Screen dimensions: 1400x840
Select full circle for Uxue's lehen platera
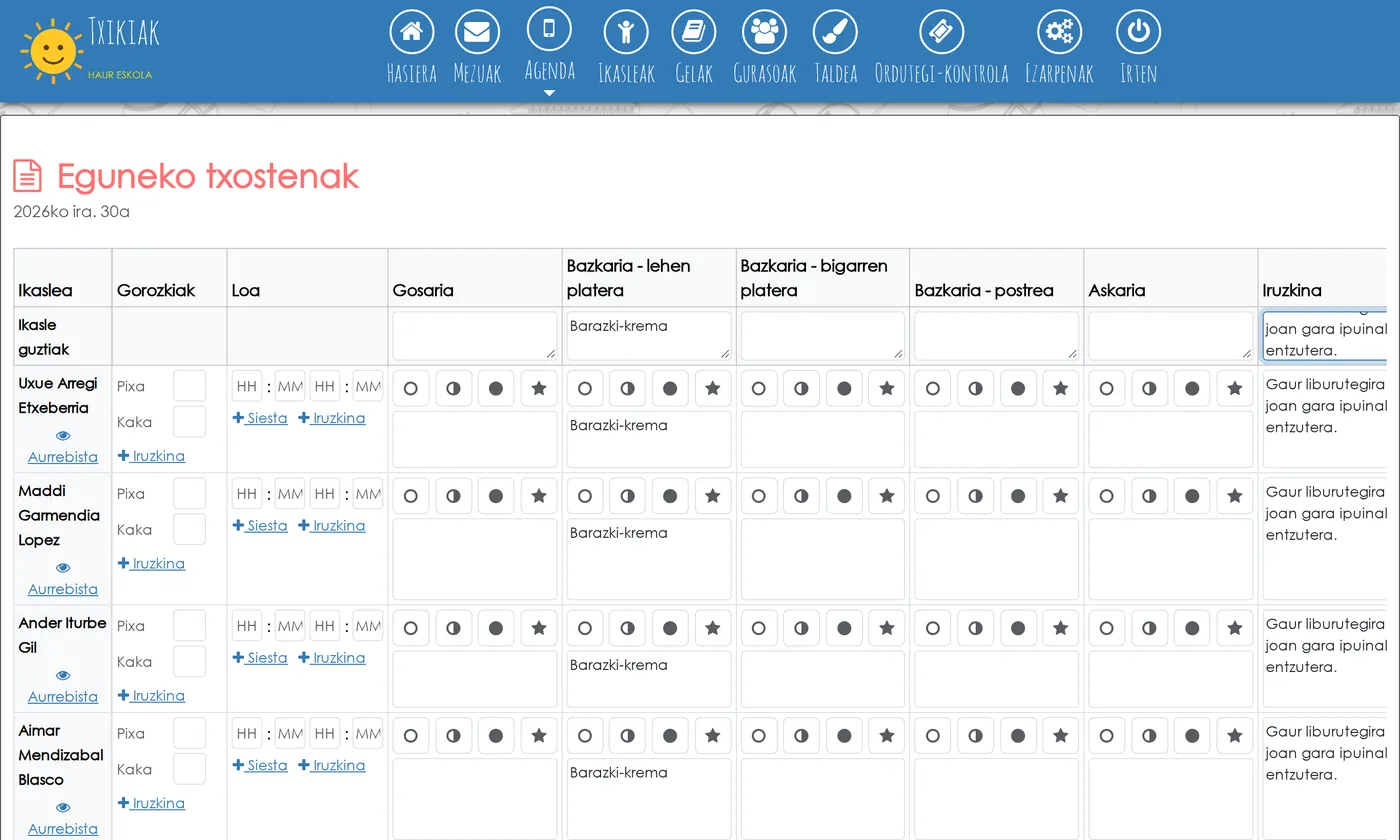tap(670, 388)
